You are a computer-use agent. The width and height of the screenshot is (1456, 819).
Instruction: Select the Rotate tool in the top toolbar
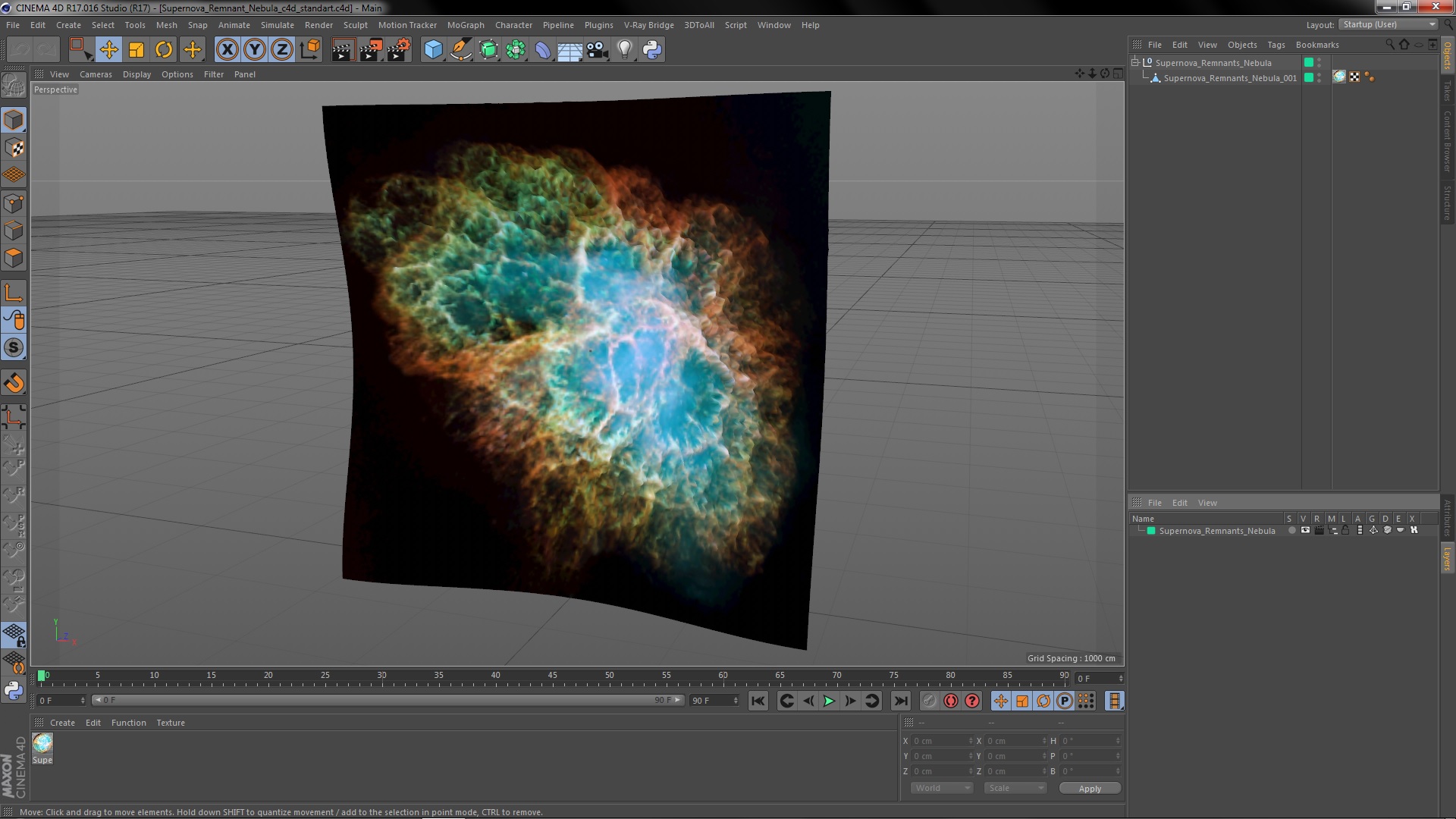[164, 50]
